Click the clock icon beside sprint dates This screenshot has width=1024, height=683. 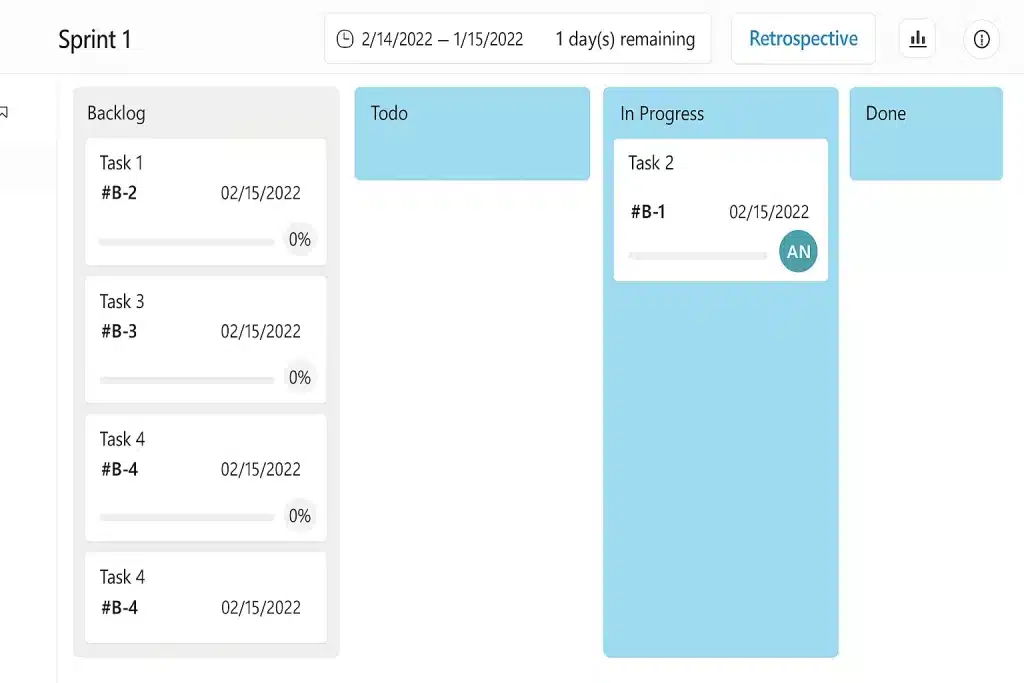pos(345,39)
